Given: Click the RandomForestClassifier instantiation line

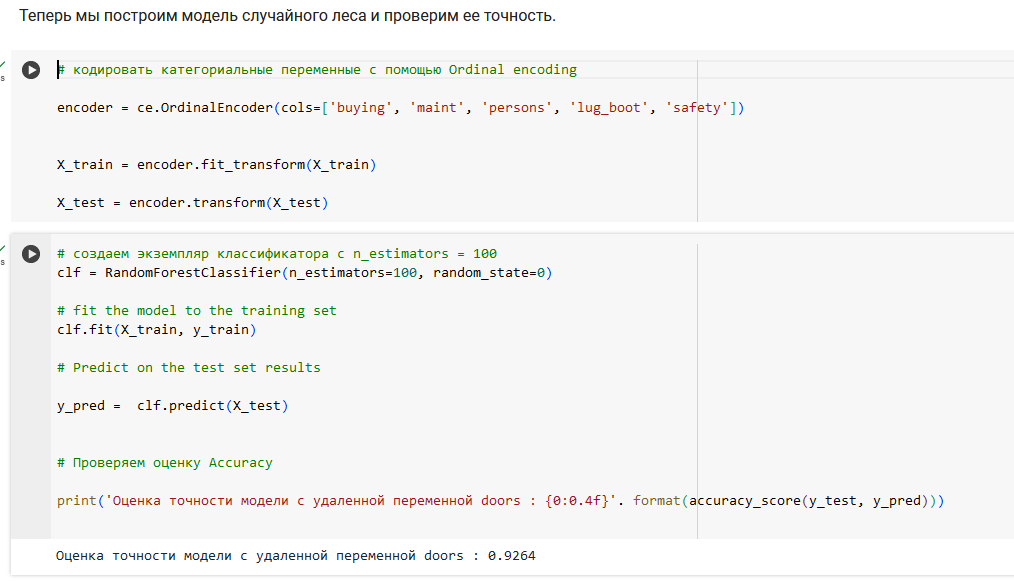Looking at the screenshot, I should point(304,273).
